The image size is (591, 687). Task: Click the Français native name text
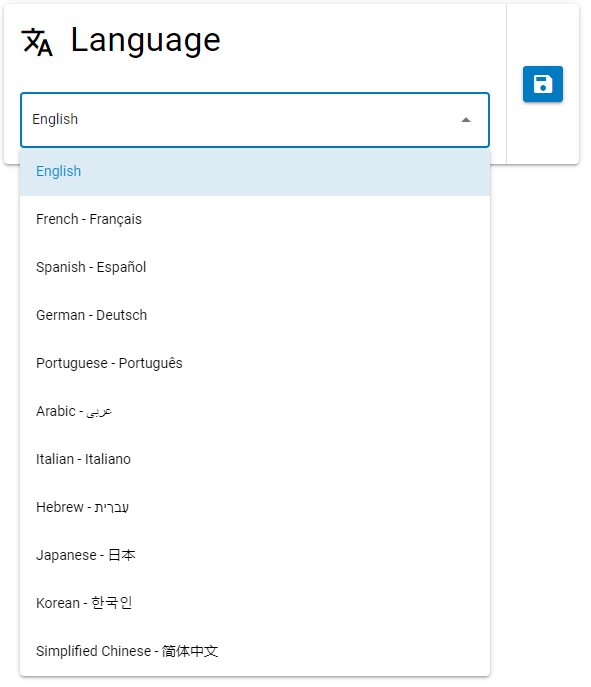[116, 220]
